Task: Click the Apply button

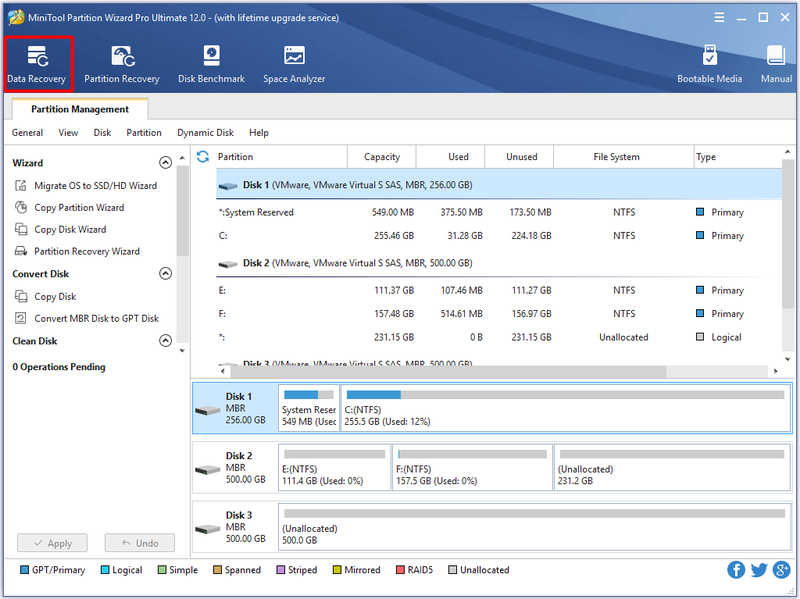Action: [52, 543]
